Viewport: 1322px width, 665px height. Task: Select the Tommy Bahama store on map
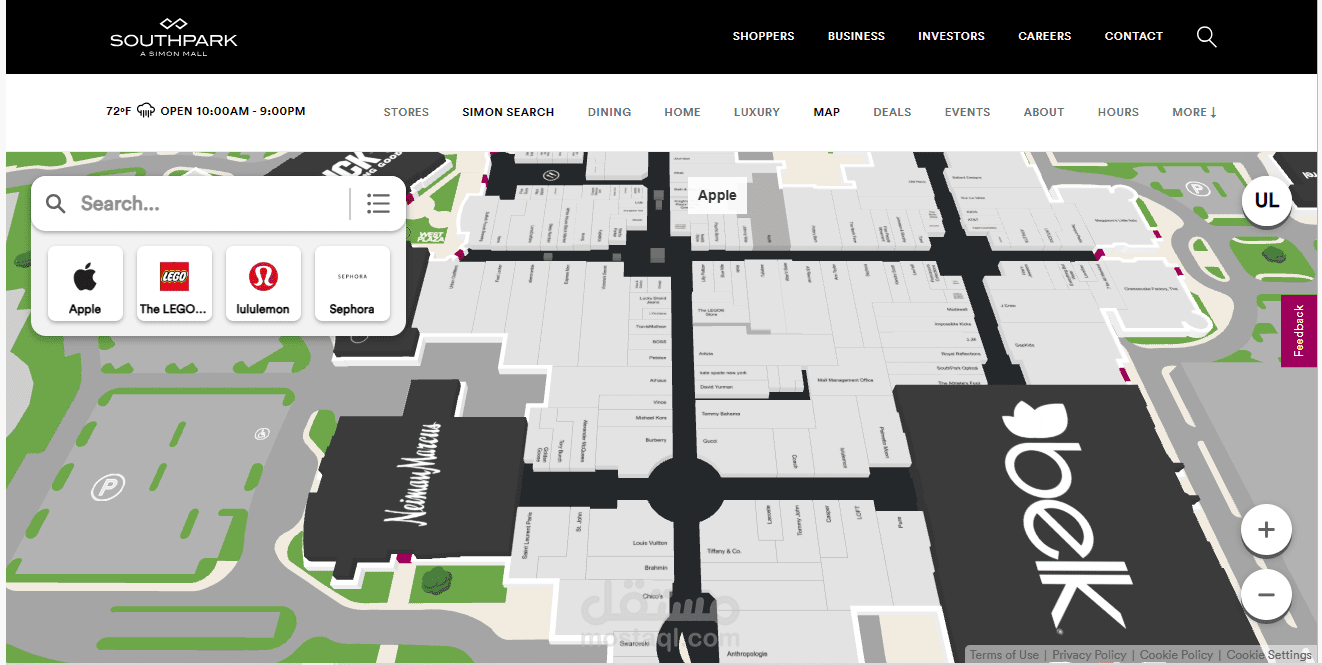(719, 413)
